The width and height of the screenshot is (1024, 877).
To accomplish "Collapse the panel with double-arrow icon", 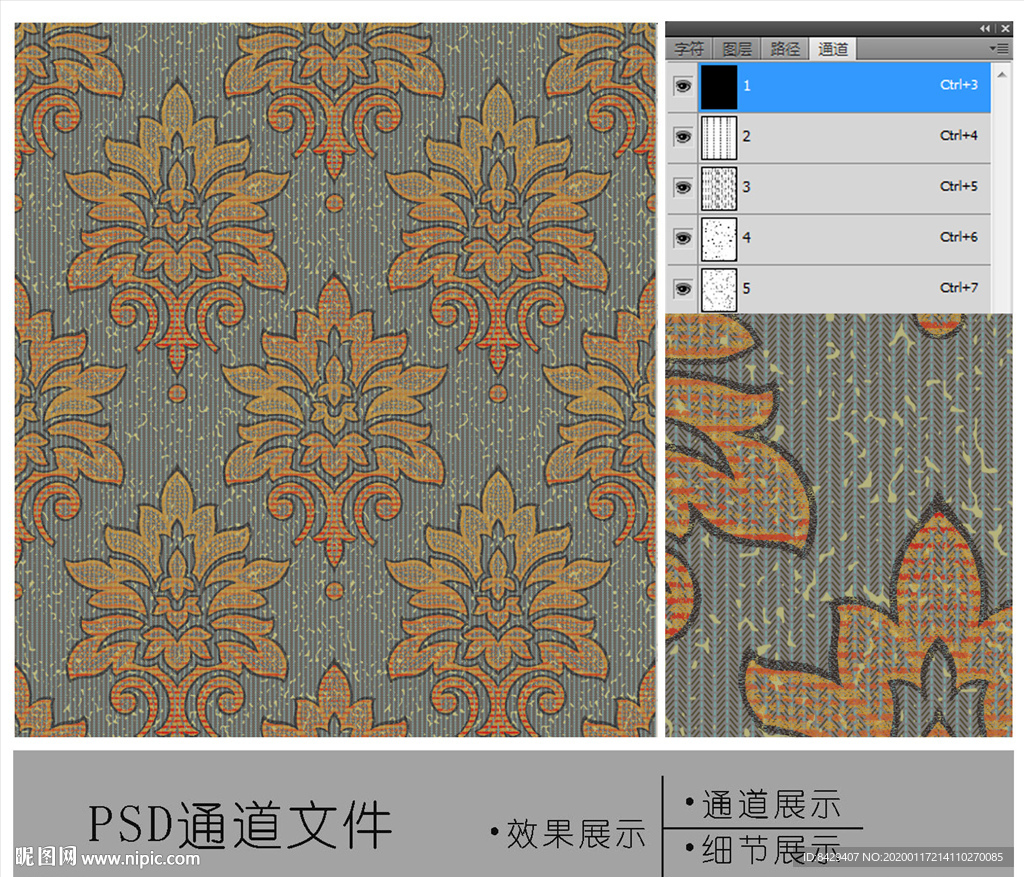I will coord(984,28).
